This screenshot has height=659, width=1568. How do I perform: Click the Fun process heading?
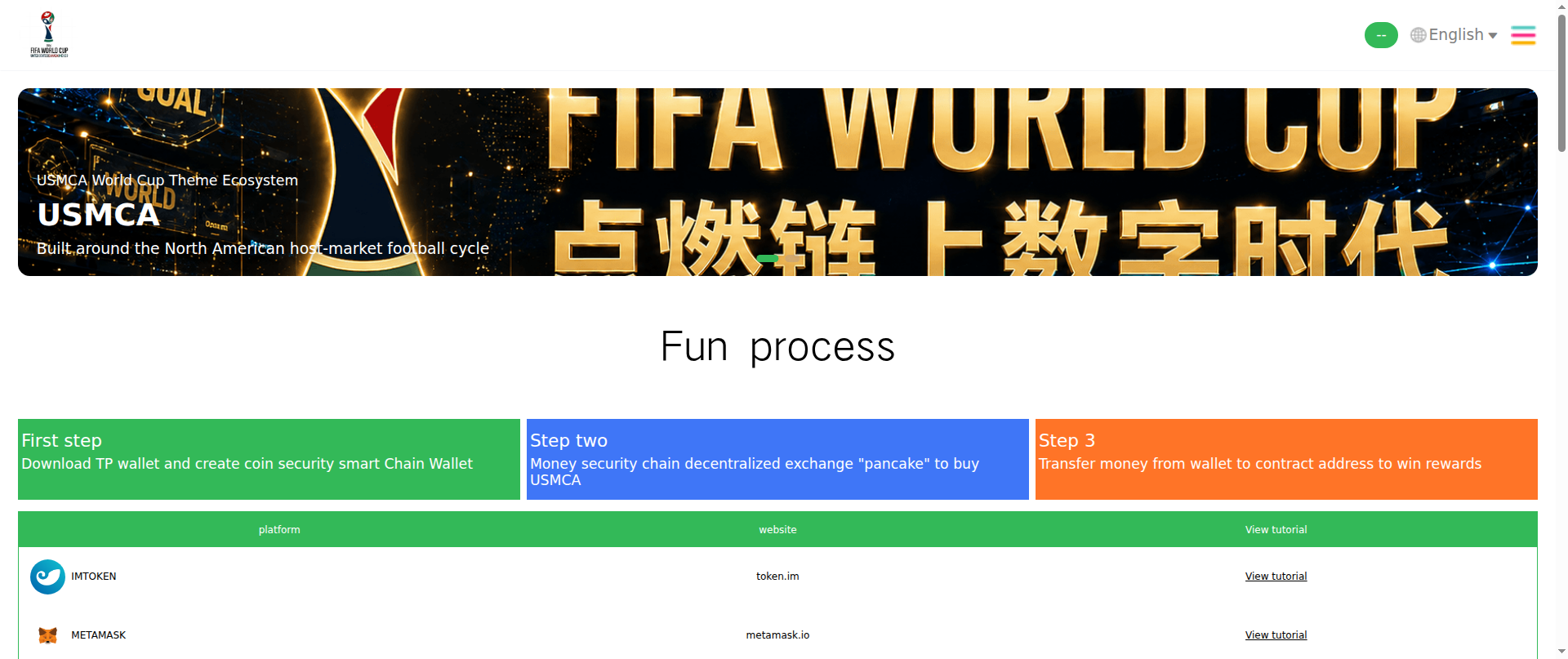tap(777, 347)
